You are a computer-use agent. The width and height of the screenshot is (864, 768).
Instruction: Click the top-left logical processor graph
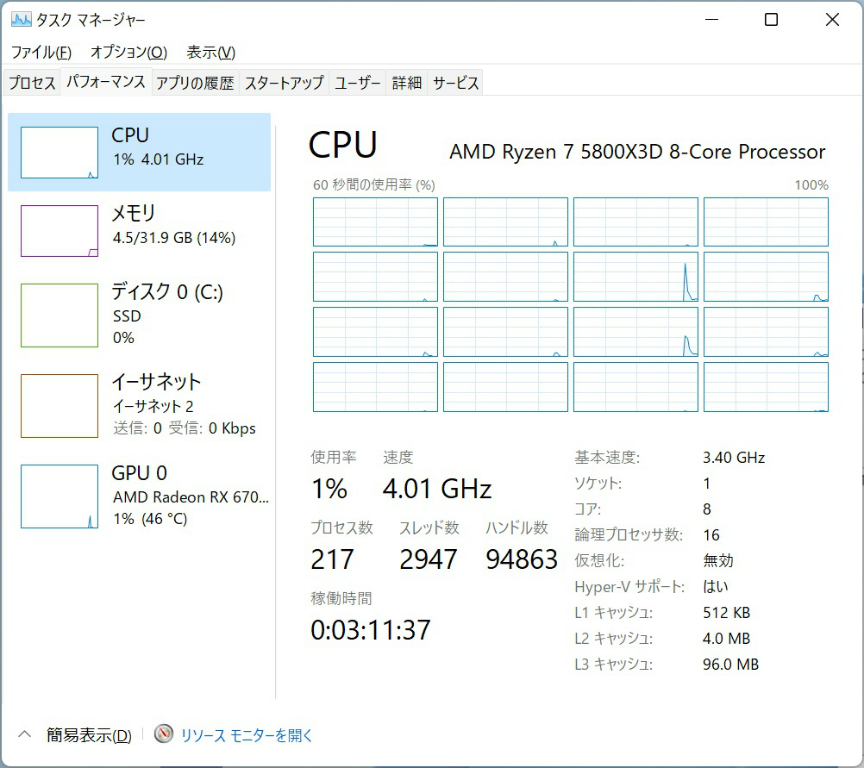click(375, 222)
